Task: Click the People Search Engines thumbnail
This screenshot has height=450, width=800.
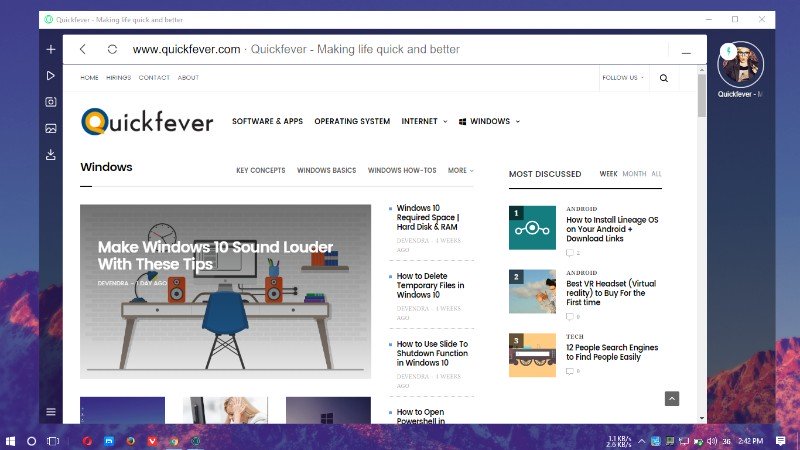Action: click(x=532, y=355)
